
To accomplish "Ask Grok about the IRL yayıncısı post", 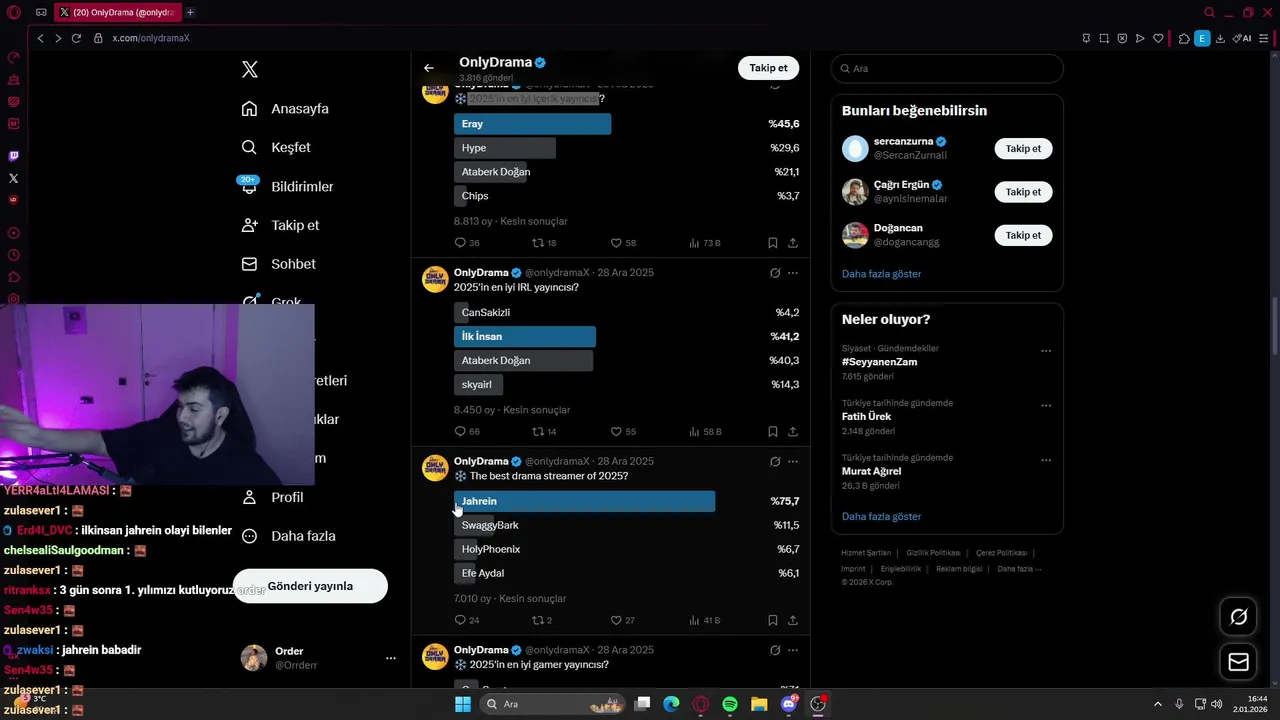I will (775, 273).
